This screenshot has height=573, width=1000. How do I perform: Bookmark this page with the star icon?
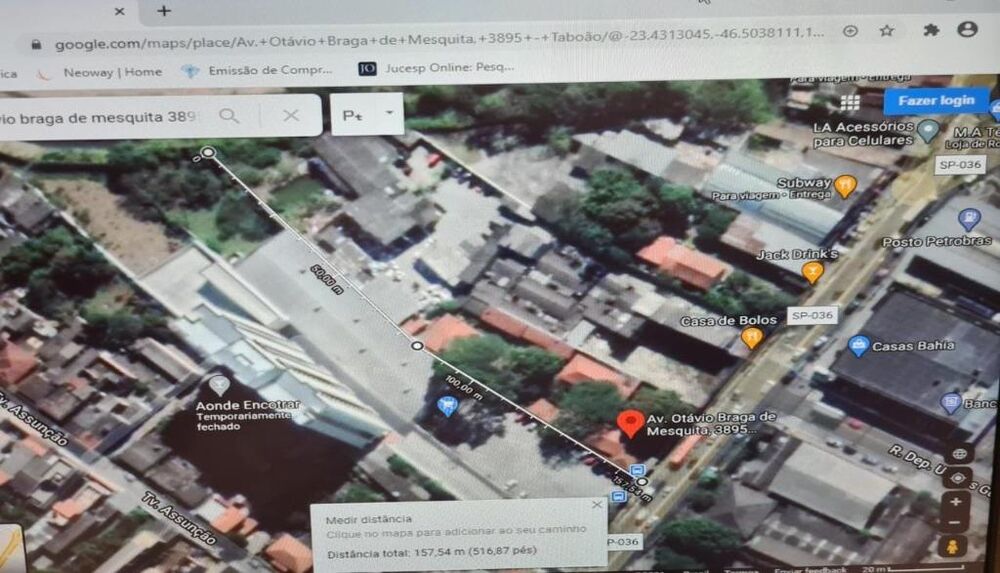886,30
